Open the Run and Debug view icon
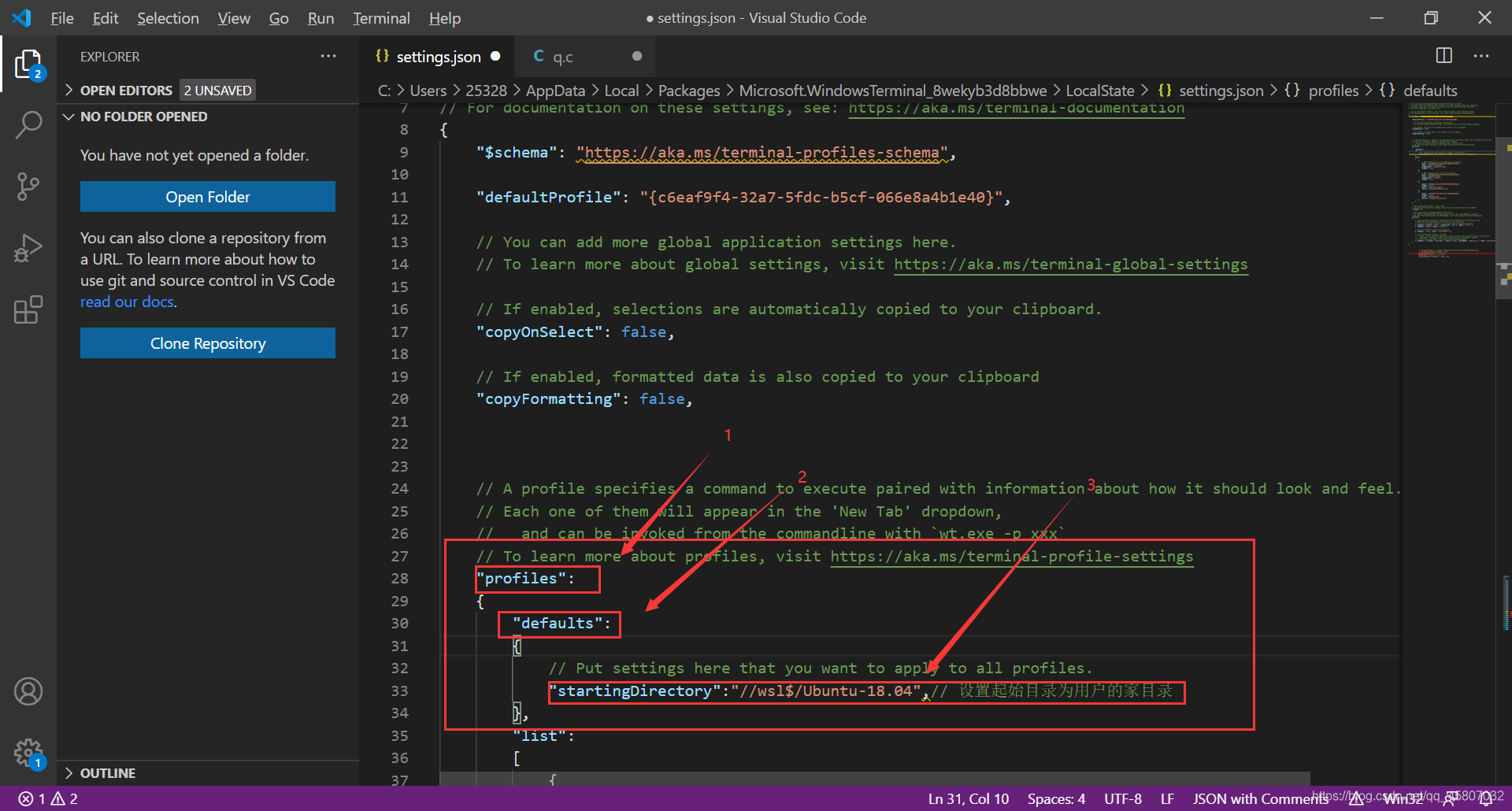The width and height of the screenshot is (1512, 811). click(28, 248)
